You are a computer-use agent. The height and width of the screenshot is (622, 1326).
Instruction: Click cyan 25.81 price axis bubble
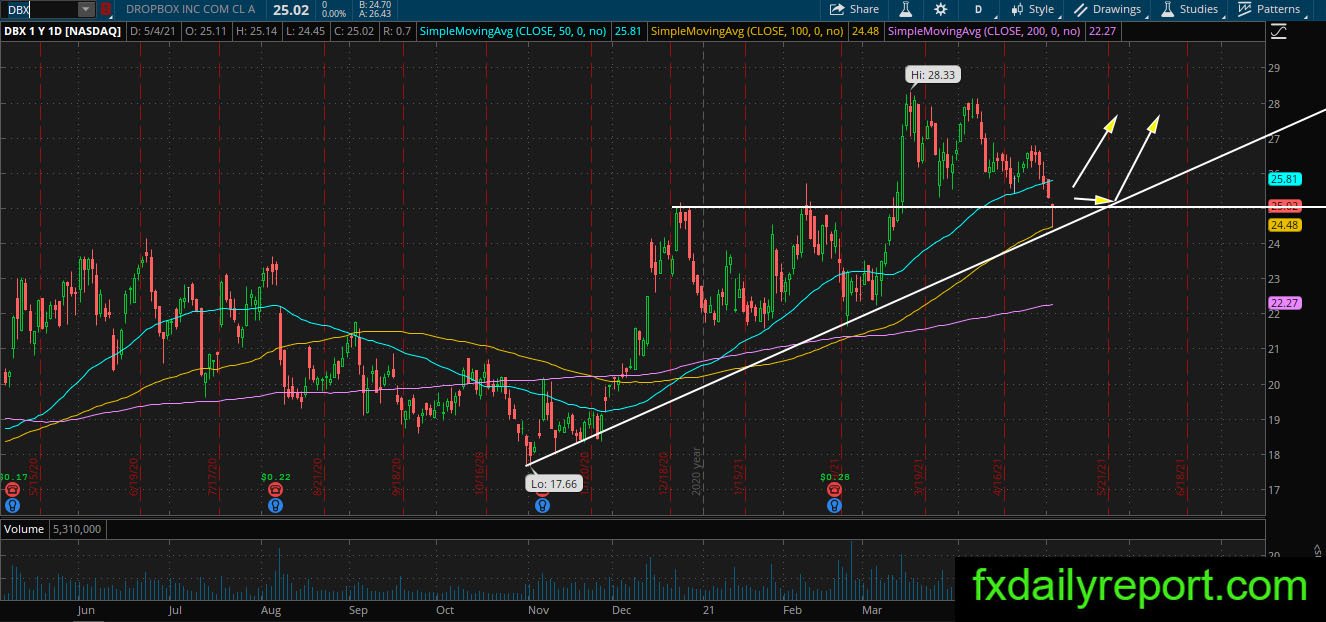pos(1283,179)
